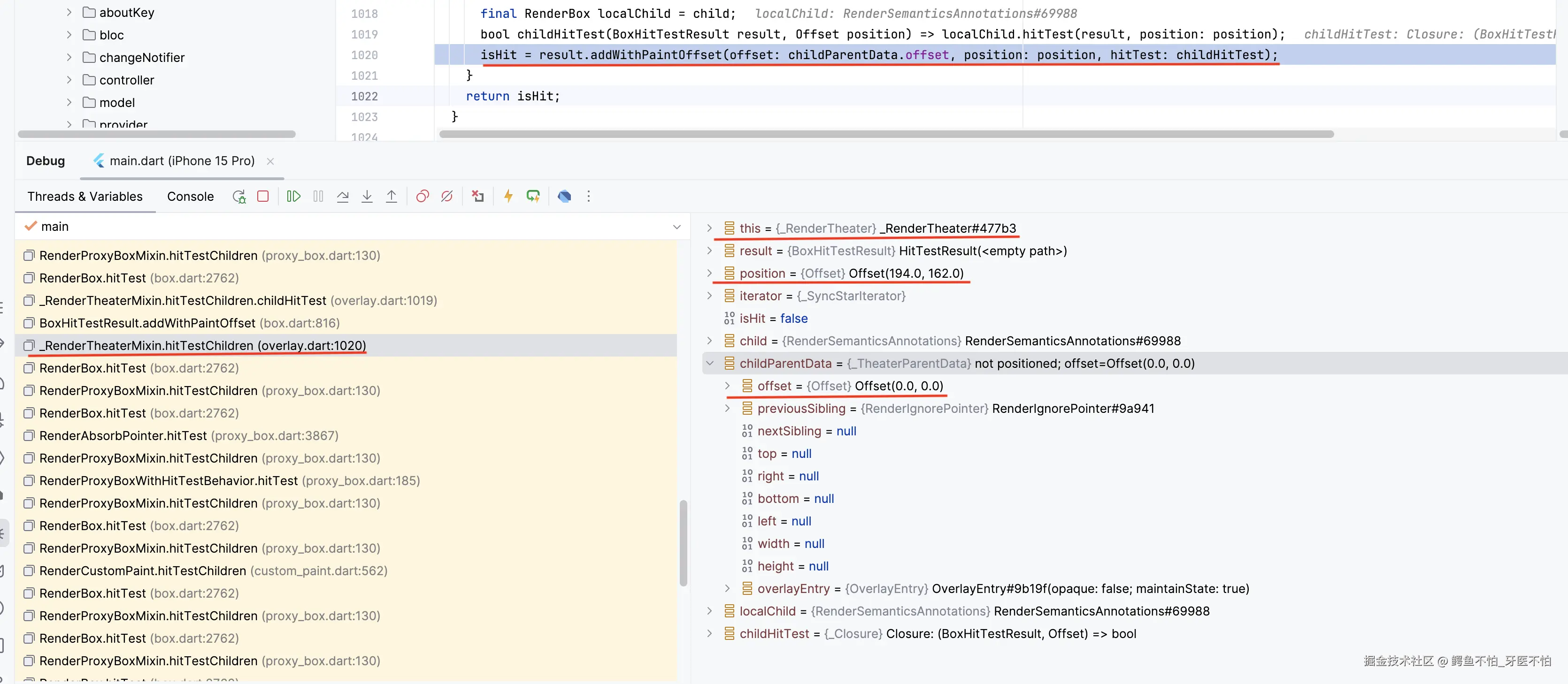Click the Step Into arrow
Image resolution: width=1568 pixels, height=684 pixels.
tap(367, 197)
